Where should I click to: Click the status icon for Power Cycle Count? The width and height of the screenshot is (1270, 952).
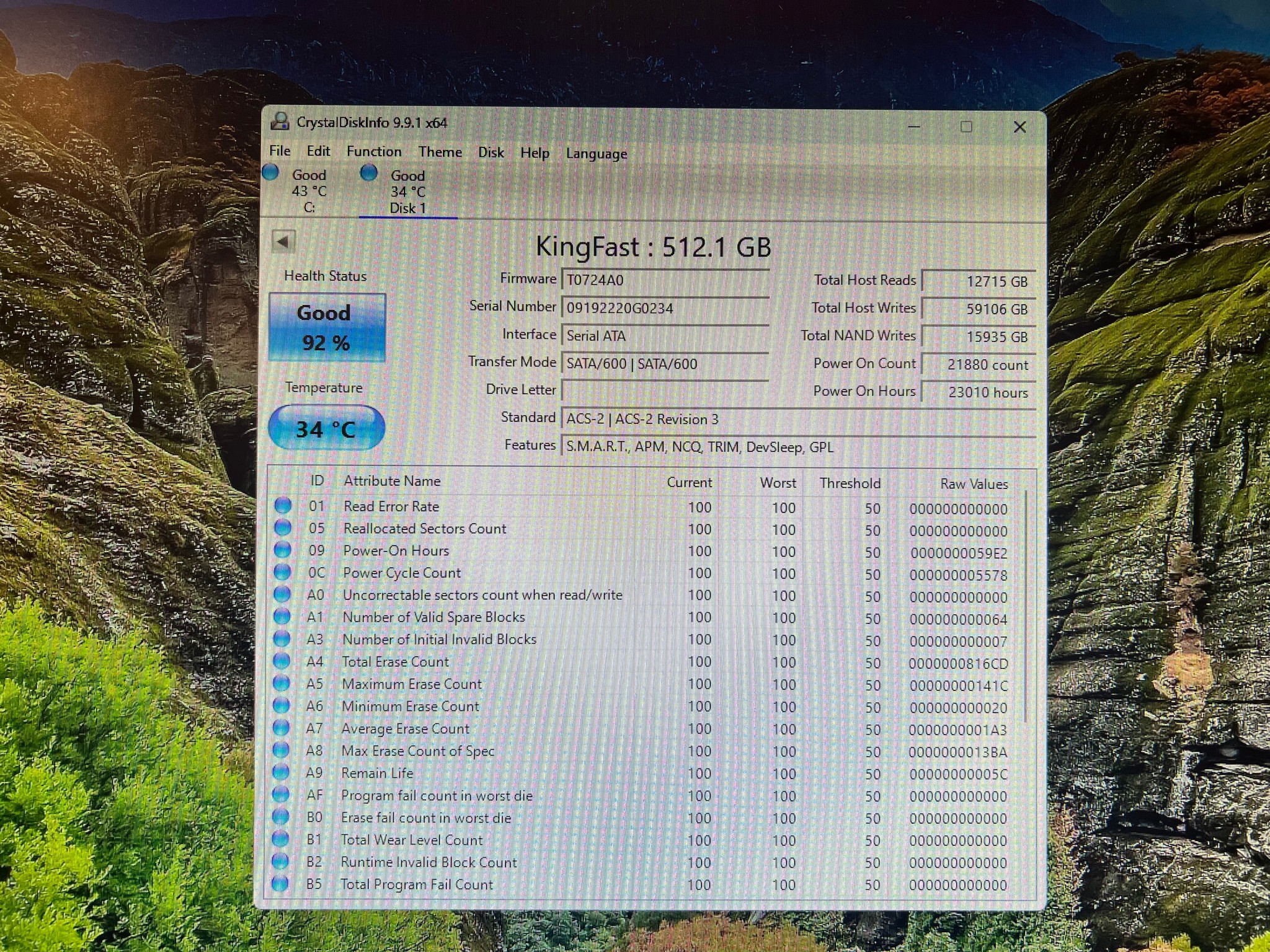point(282,572)
